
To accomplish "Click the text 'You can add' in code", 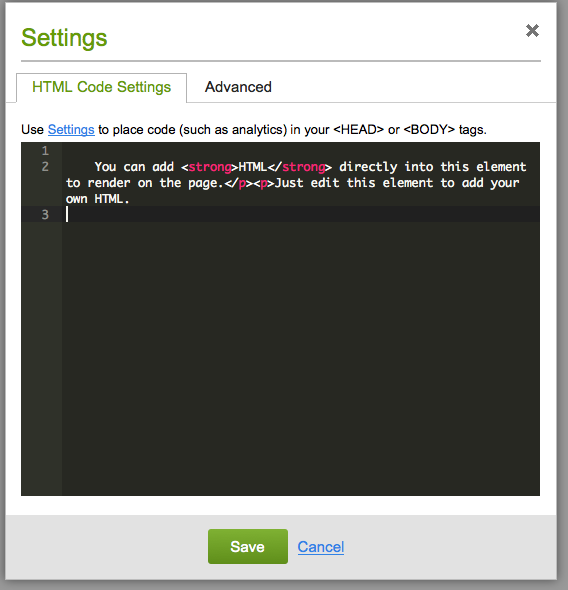I will tap(134, 167).
